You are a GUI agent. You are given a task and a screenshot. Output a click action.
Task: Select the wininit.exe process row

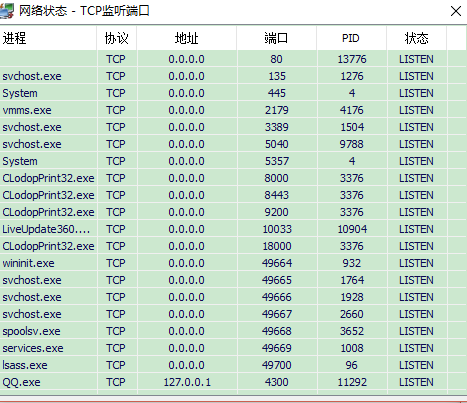pos(233,263)
